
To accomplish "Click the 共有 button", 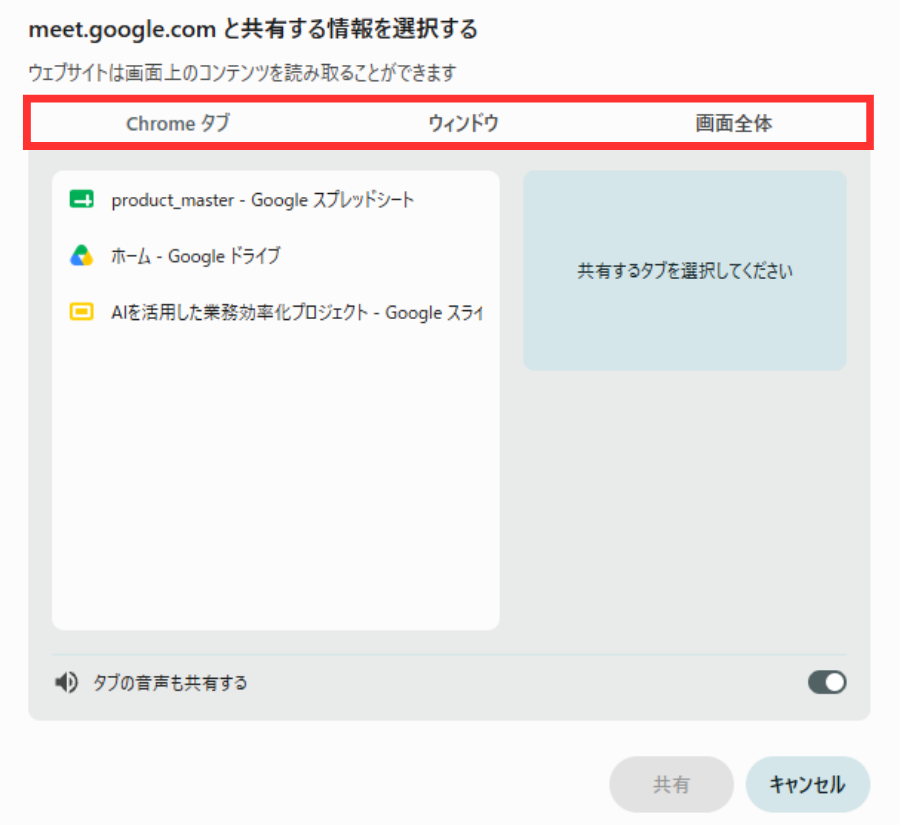I will click(x=671, y=784).
